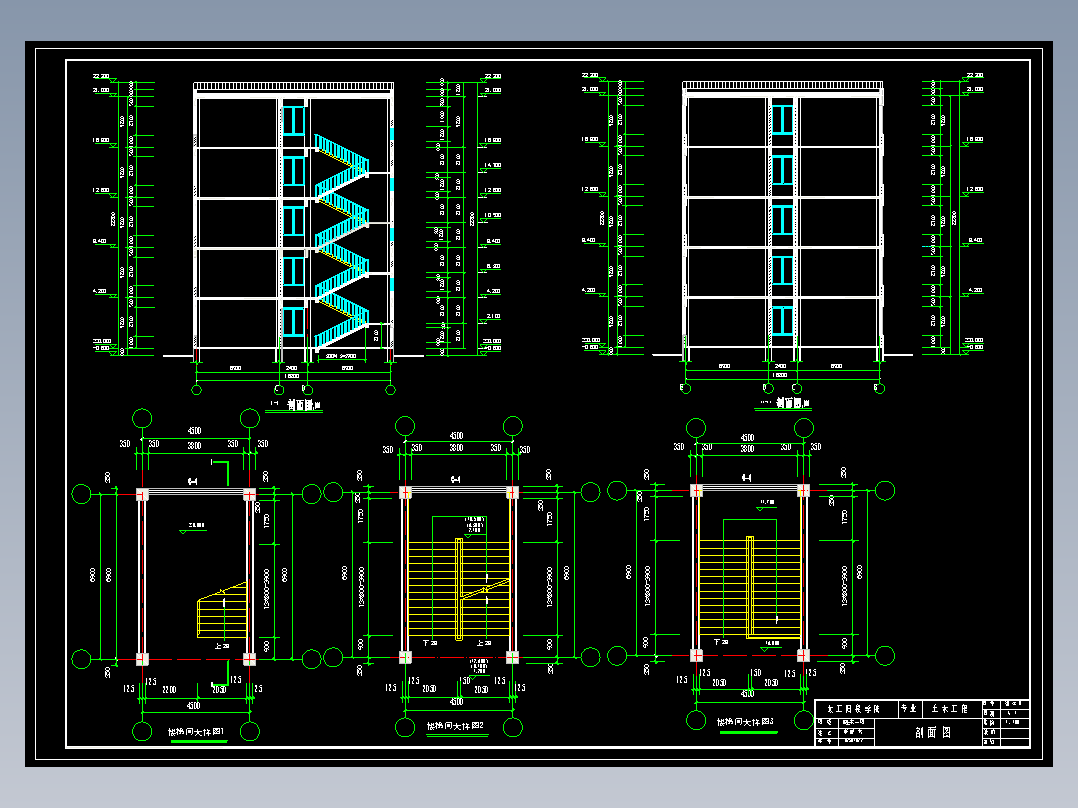
Task: Click the 上20 label in stair detail 1
Action: (x=221, y=646)
